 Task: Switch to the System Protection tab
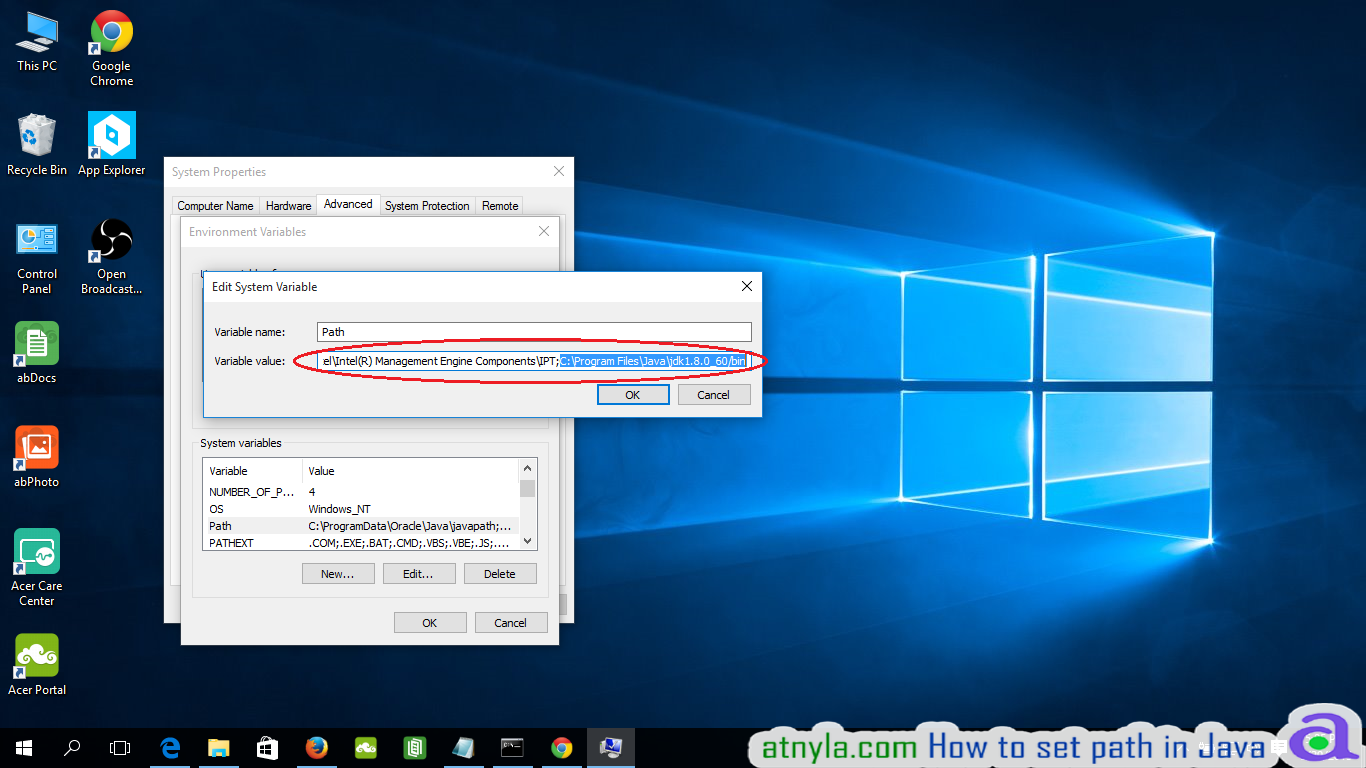(427, 205)
